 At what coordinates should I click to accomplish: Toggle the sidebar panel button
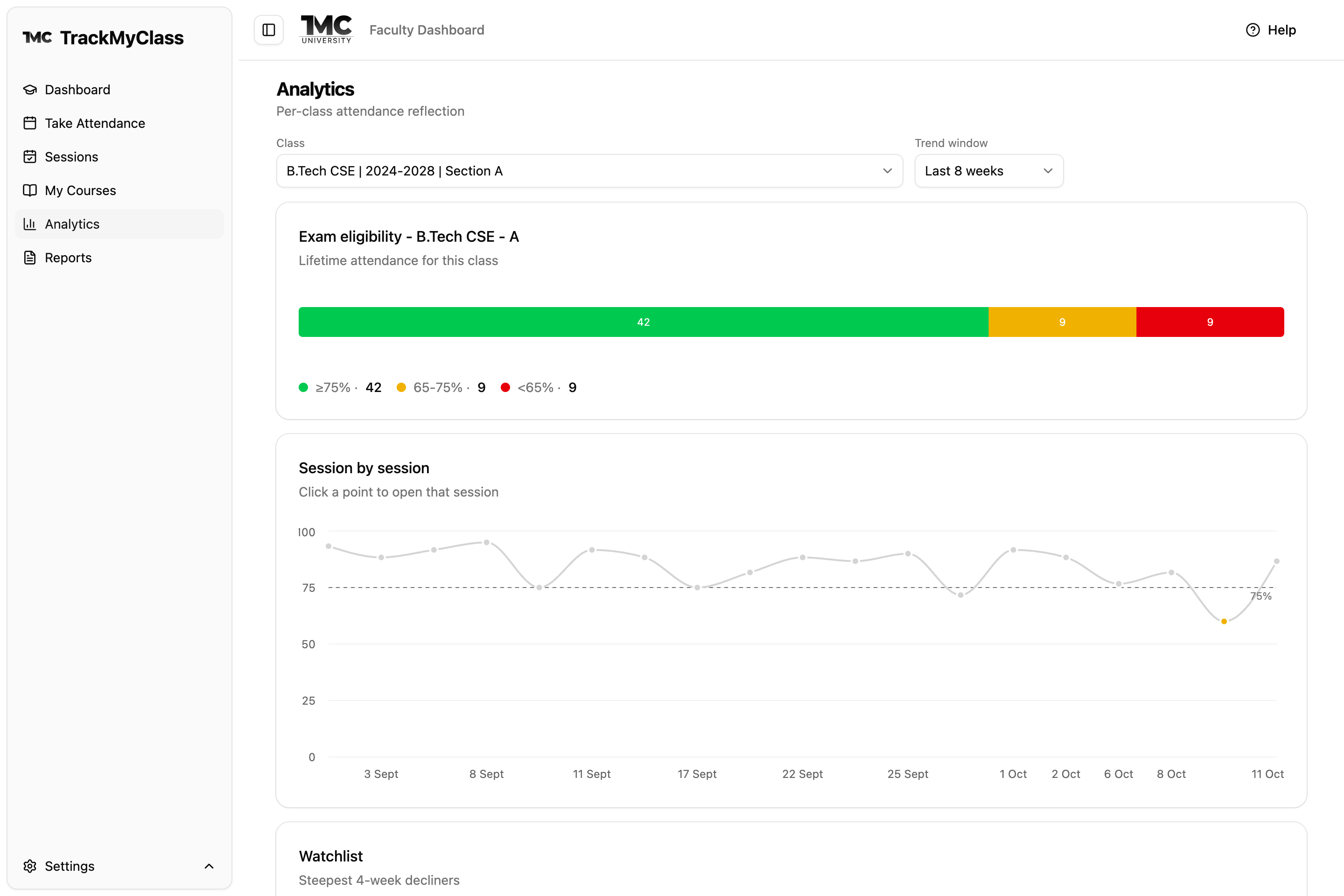pos(269,30)
